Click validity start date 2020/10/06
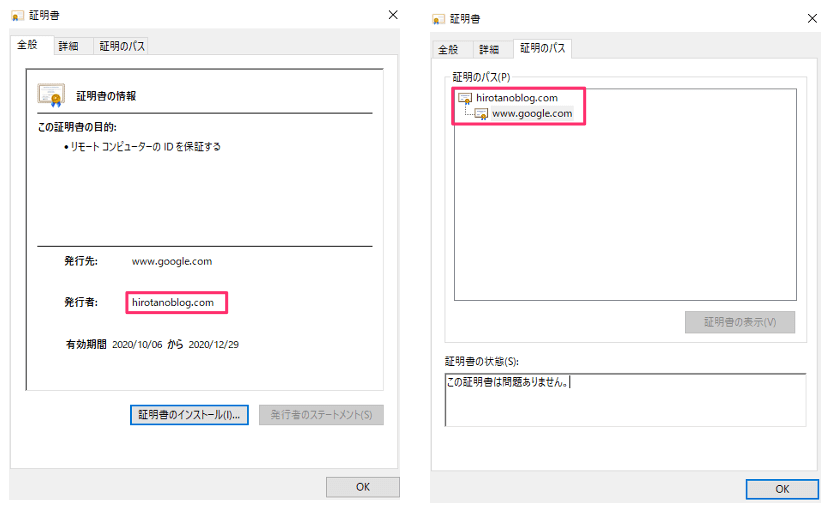Screen dimensions: 834x513 [137, 345]
